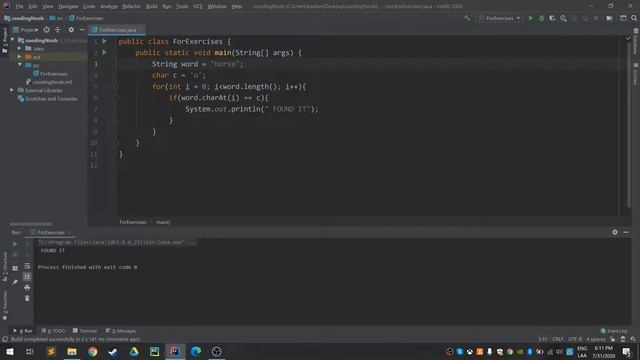Click the restore layout icon in Run panel
This screenshot has width=640, height=360.
(x=15, y=268)
